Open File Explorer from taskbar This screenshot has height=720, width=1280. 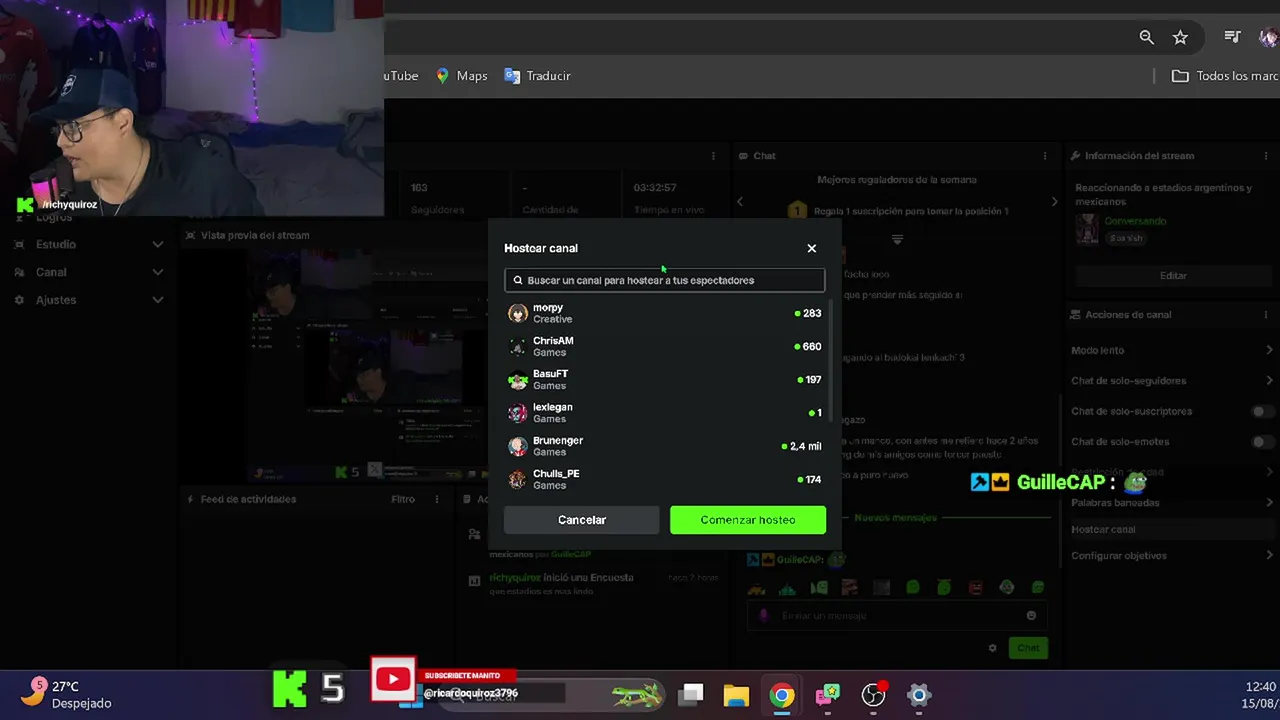tap(736, 695)
